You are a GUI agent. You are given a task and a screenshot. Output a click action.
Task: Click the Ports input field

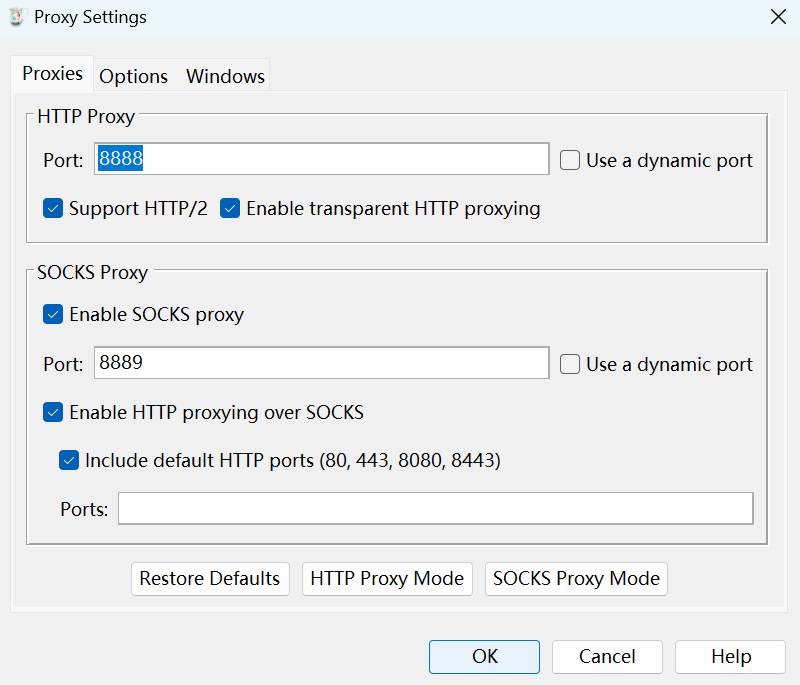pyautogui.click(x=435, y=508)
